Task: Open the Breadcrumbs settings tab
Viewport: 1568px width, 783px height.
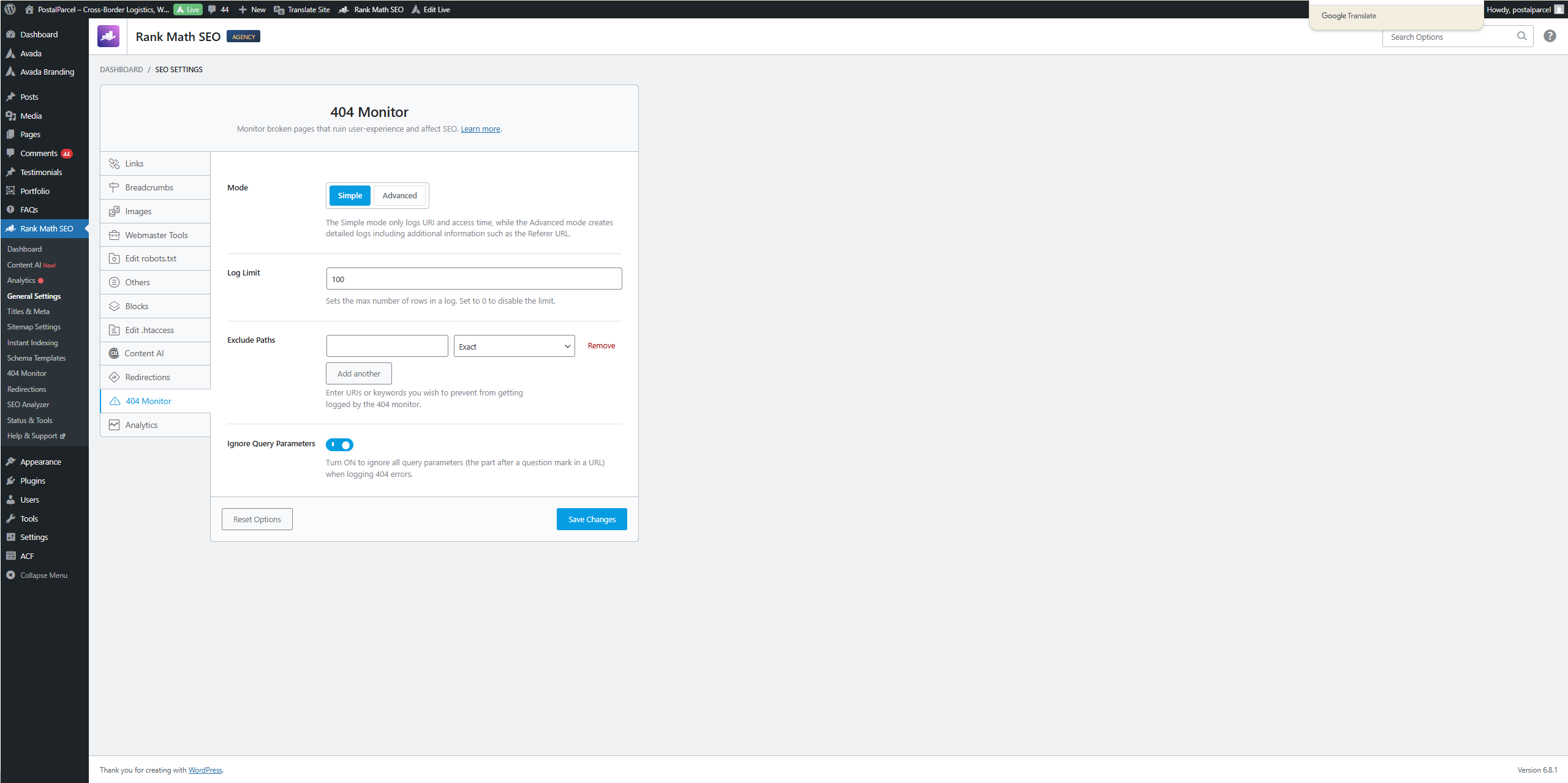Action: pyautogui.click(x=149, y=187)
